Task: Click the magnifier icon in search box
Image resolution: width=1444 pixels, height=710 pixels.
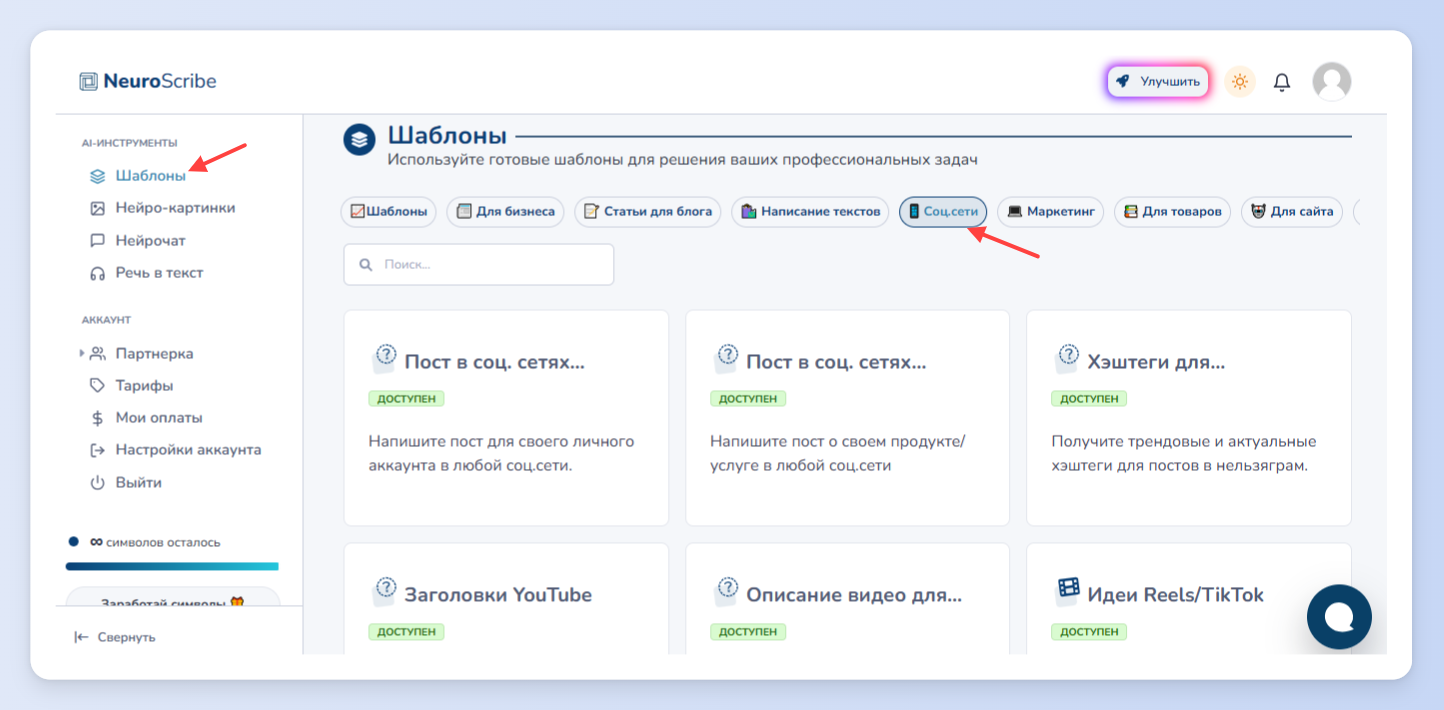Action: click(x=365, y=265)
